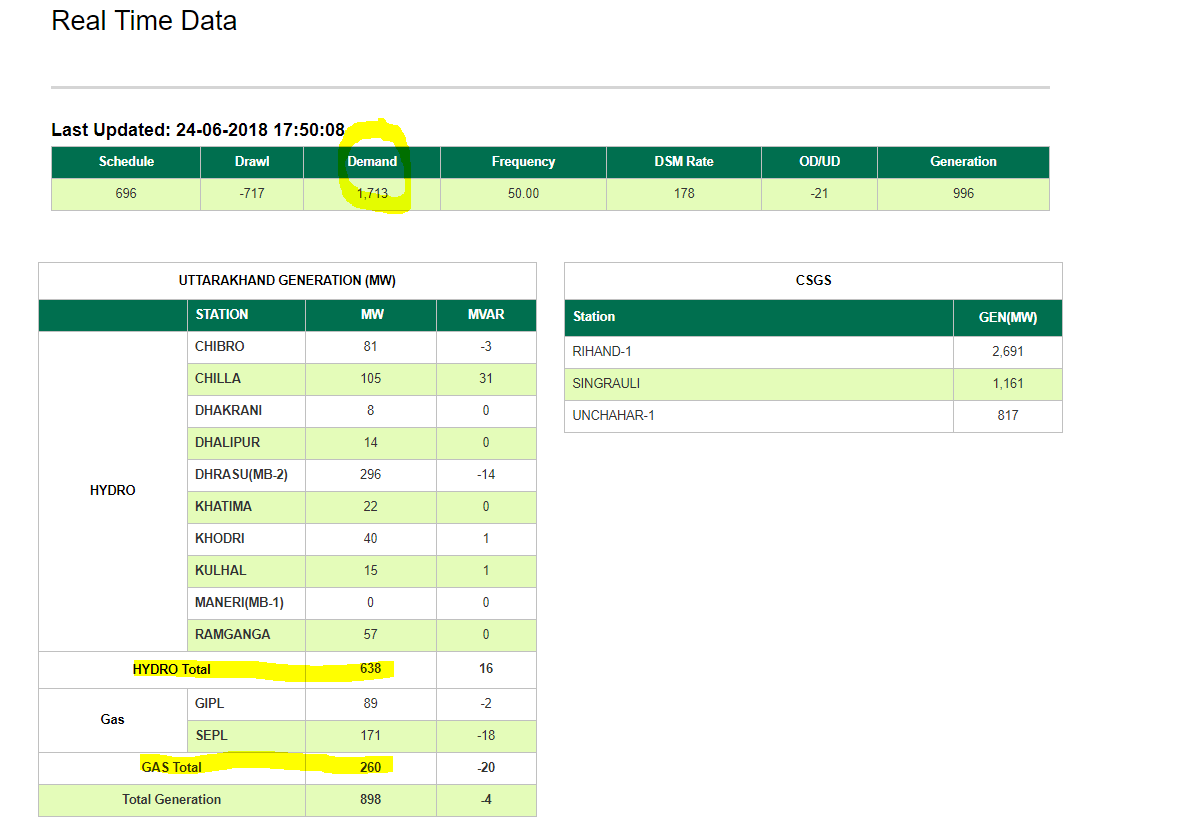1187x839 pixels.
Task: Click the GEN(MW) column header
Action: (1008, 318)
